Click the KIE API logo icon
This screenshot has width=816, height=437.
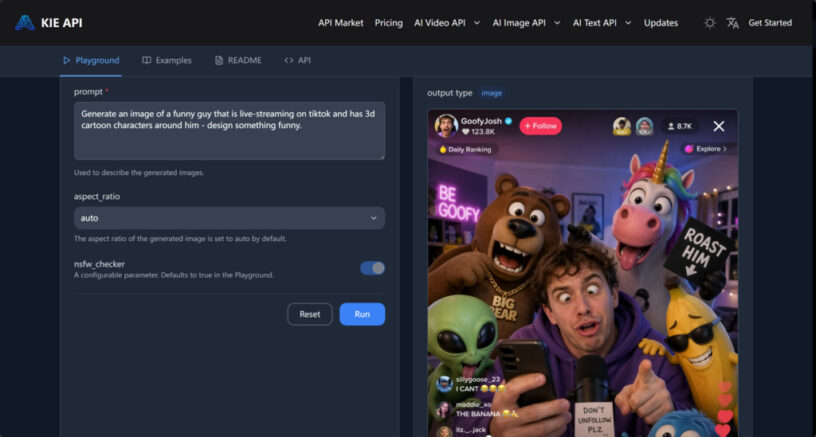pos(25,22)
